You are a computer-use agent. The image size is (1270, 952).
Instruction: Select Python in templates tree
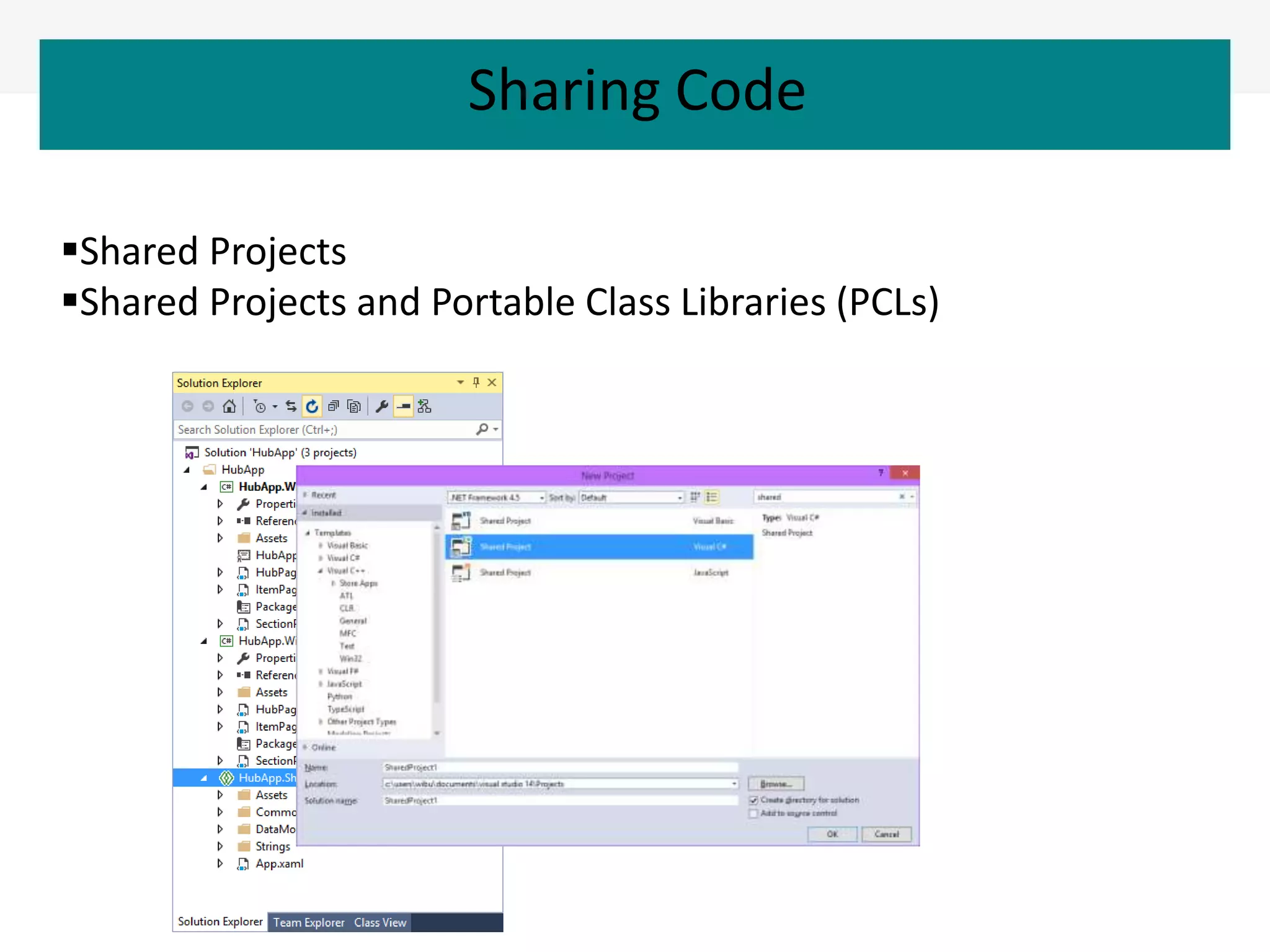(339, 697)
